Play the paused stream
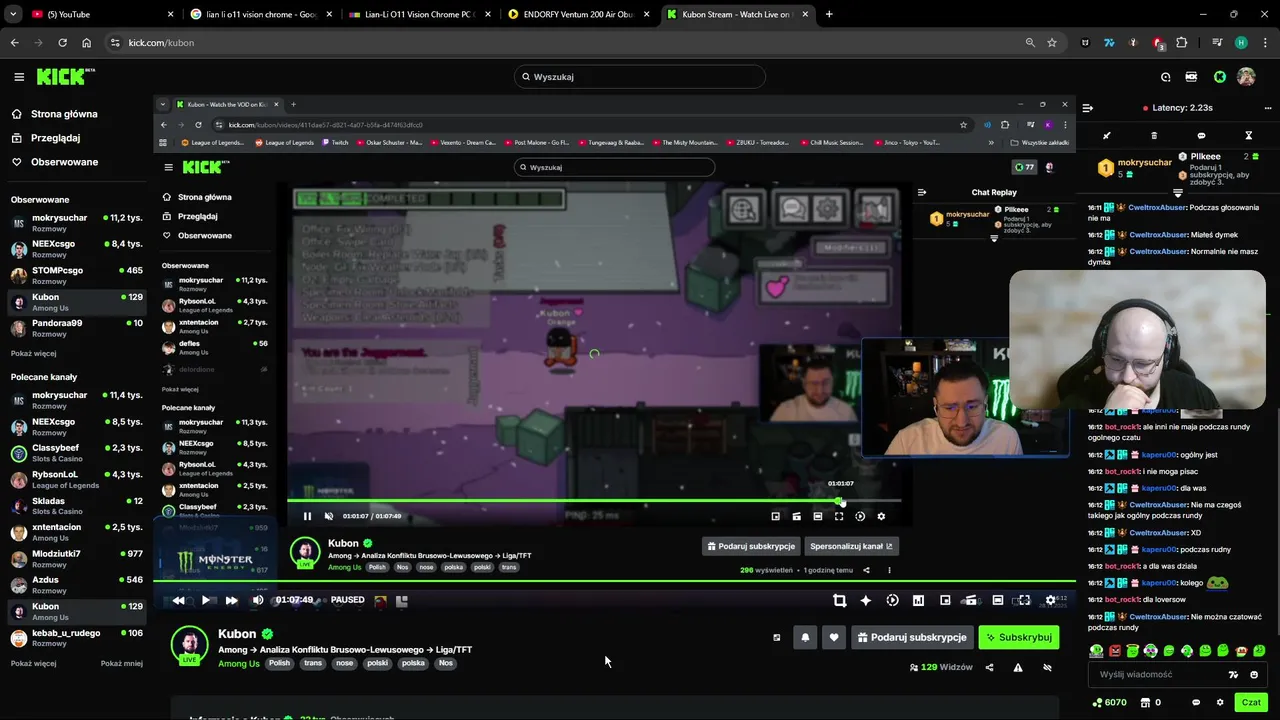Viewport: 1280px width, 720px height. coord(205,600)
